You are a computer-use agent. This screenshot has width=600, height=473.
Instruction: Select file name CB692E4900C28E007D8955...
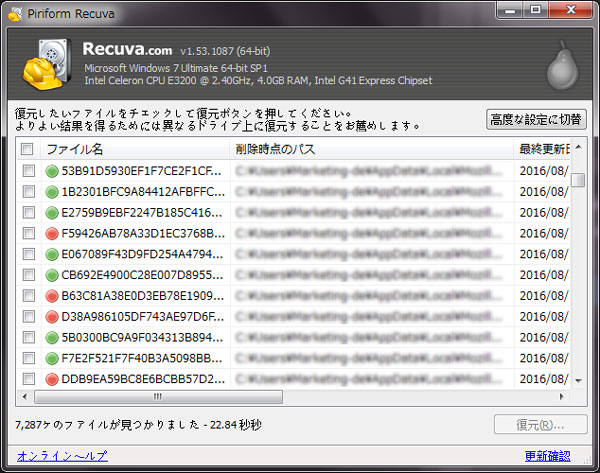coord(142,275)
